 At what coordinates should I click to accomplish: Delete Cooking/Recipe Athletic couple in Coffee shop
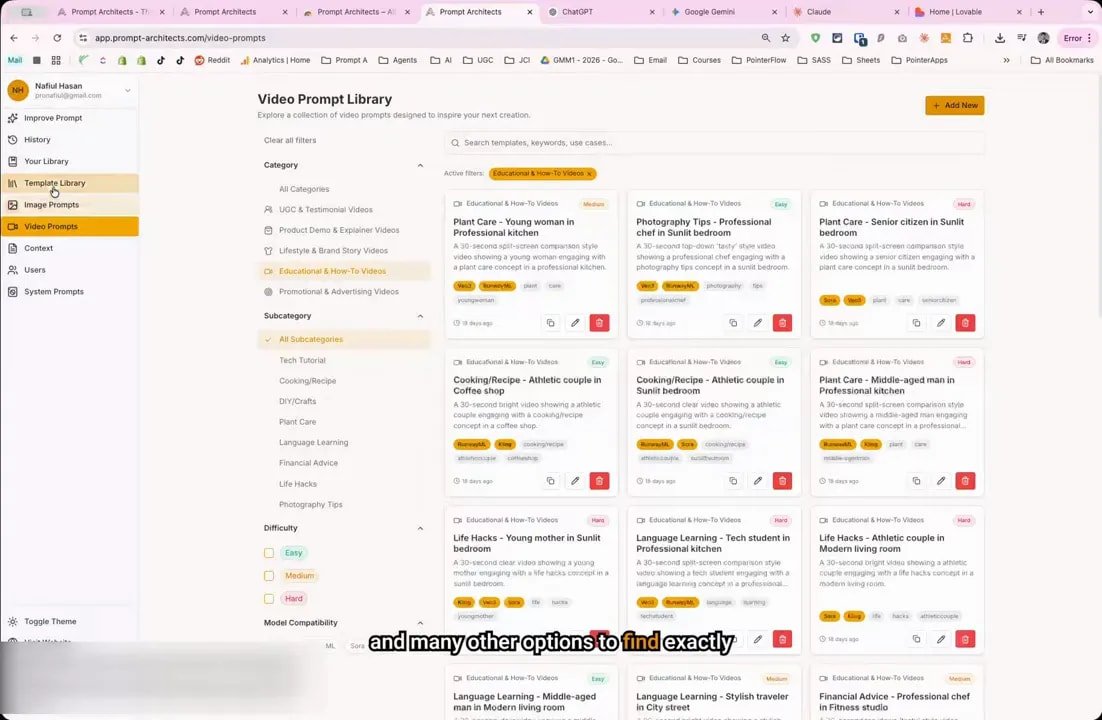click(x=599, y=481)
